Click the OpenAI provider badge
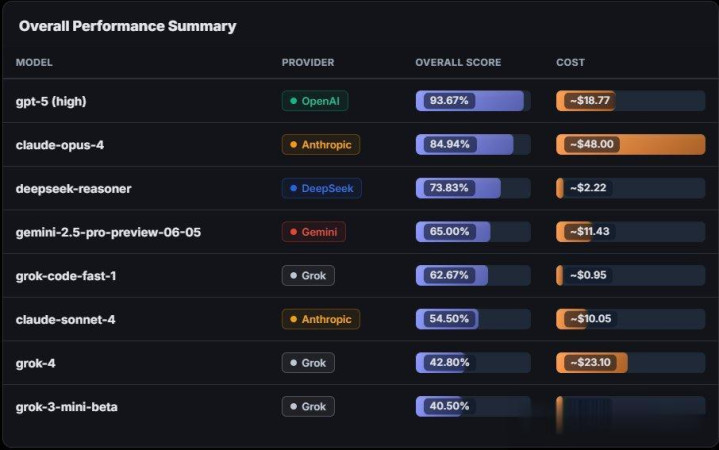Screen dimensions: 719x450 315,101
